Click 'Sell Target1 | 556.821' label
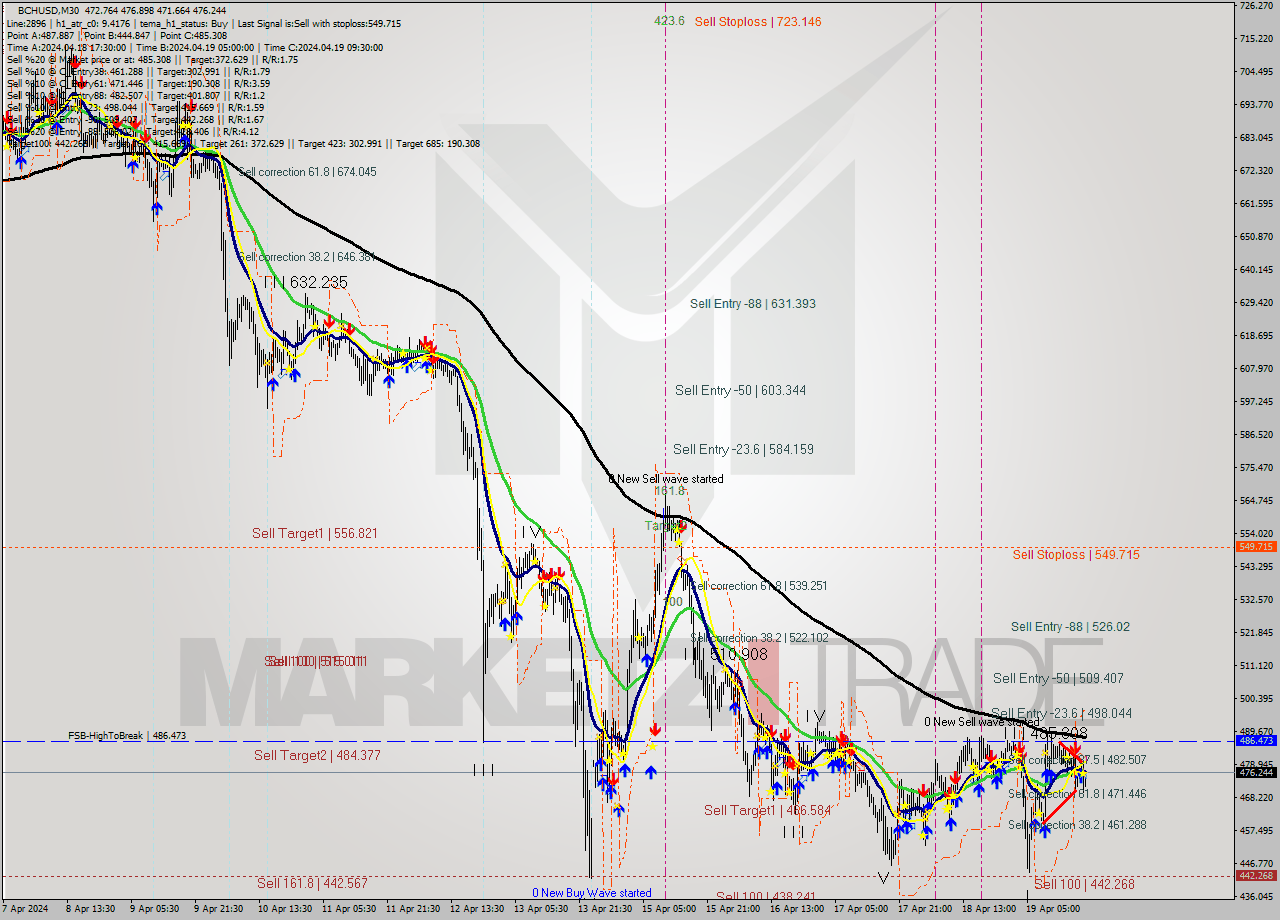The width and height of the screenshot is (1280, 920). pos(315,534)
